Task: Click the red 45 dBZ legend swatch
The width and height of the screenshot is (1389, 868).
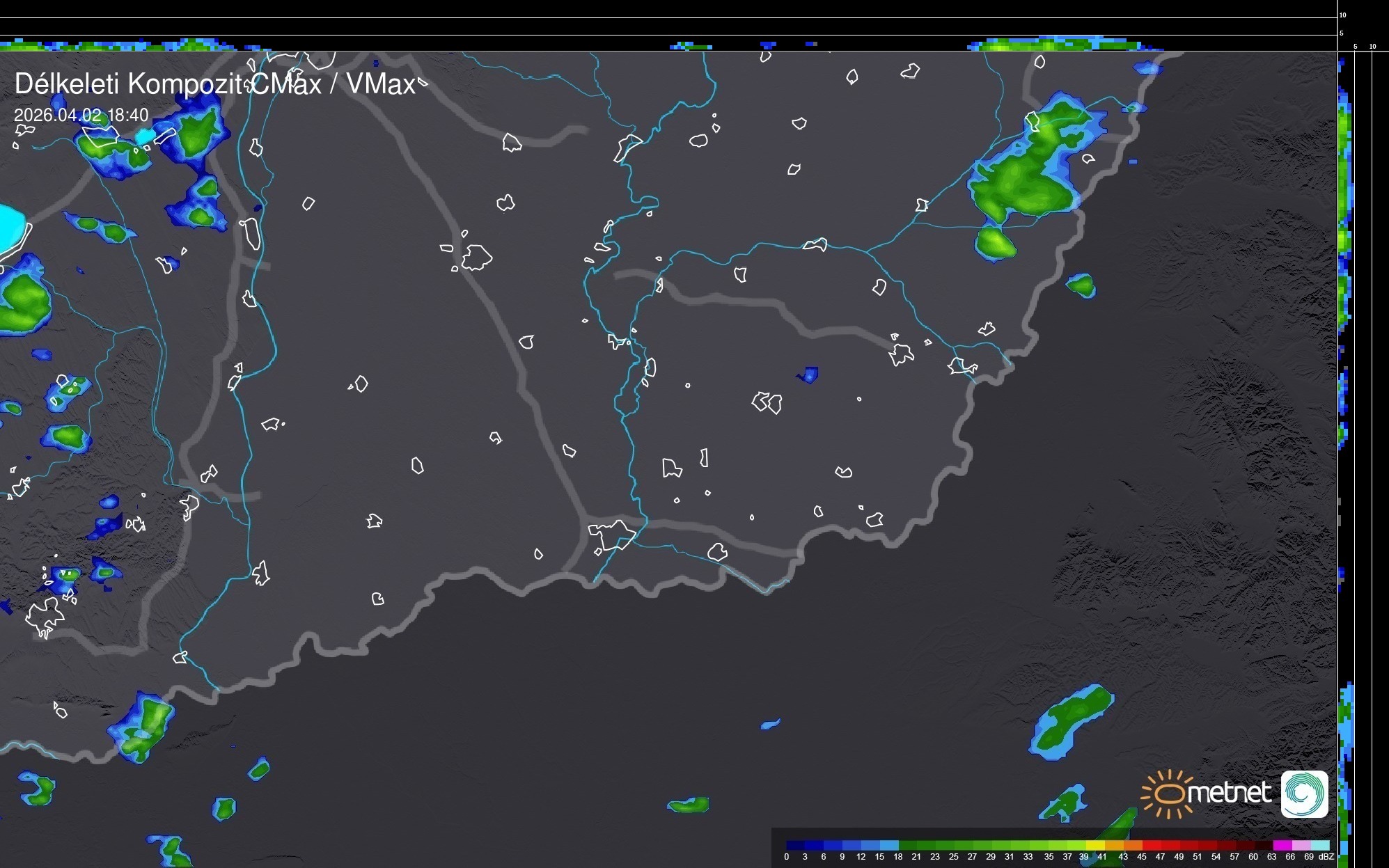Action: point(1151,845)
